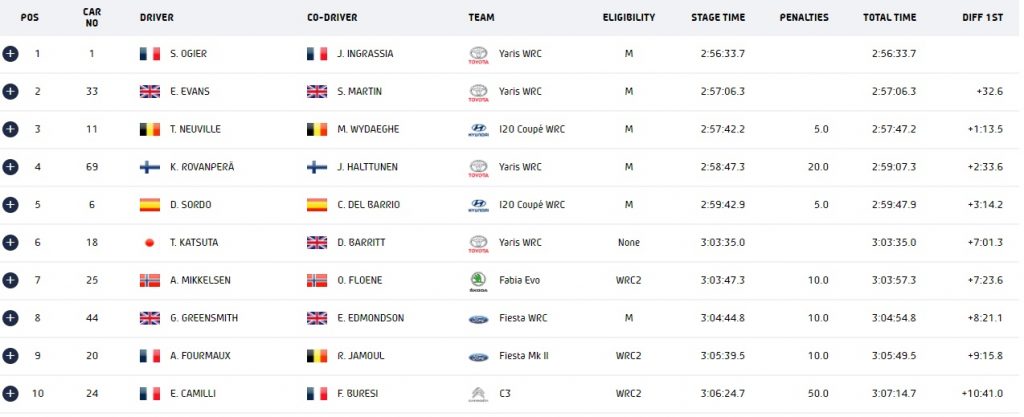This screenshot has height=417, width=1024.
Task: Click Citroën logo beside C3
Action: pyautogui.click(x=479, y=394)
